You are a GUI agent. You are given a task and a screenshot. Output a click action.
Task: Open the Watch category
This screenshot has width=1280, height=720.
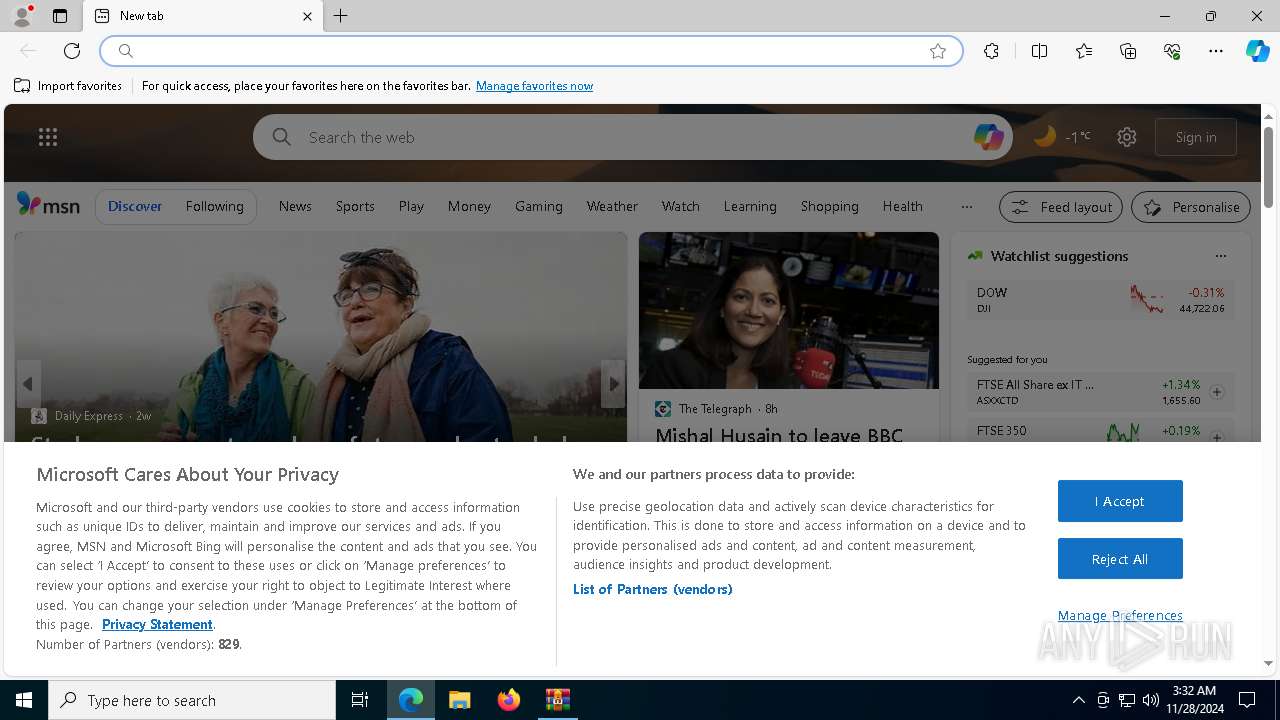(680, 206)
